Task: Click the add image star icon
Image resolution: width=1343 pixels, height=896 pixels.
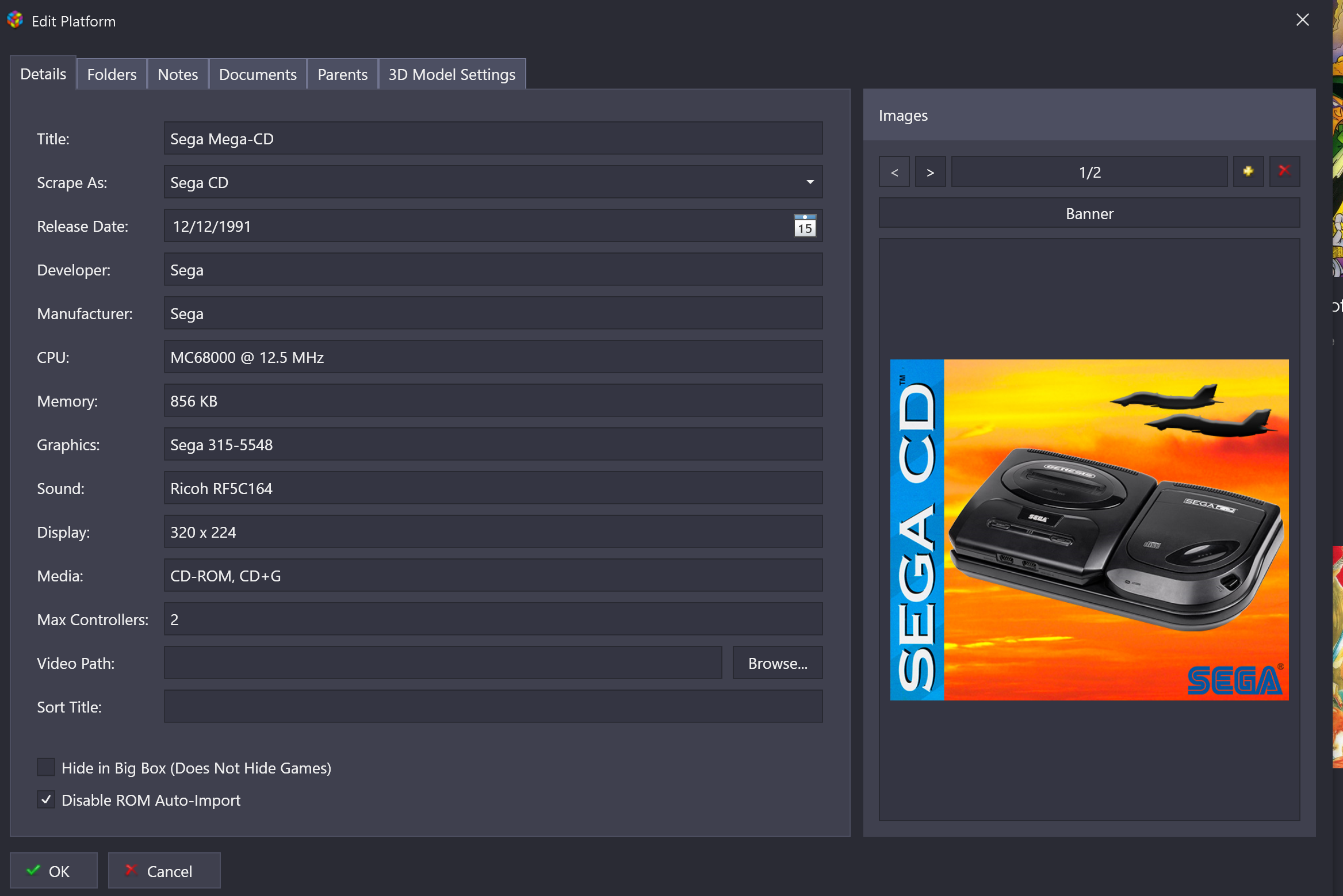Action: [1248, 171]
